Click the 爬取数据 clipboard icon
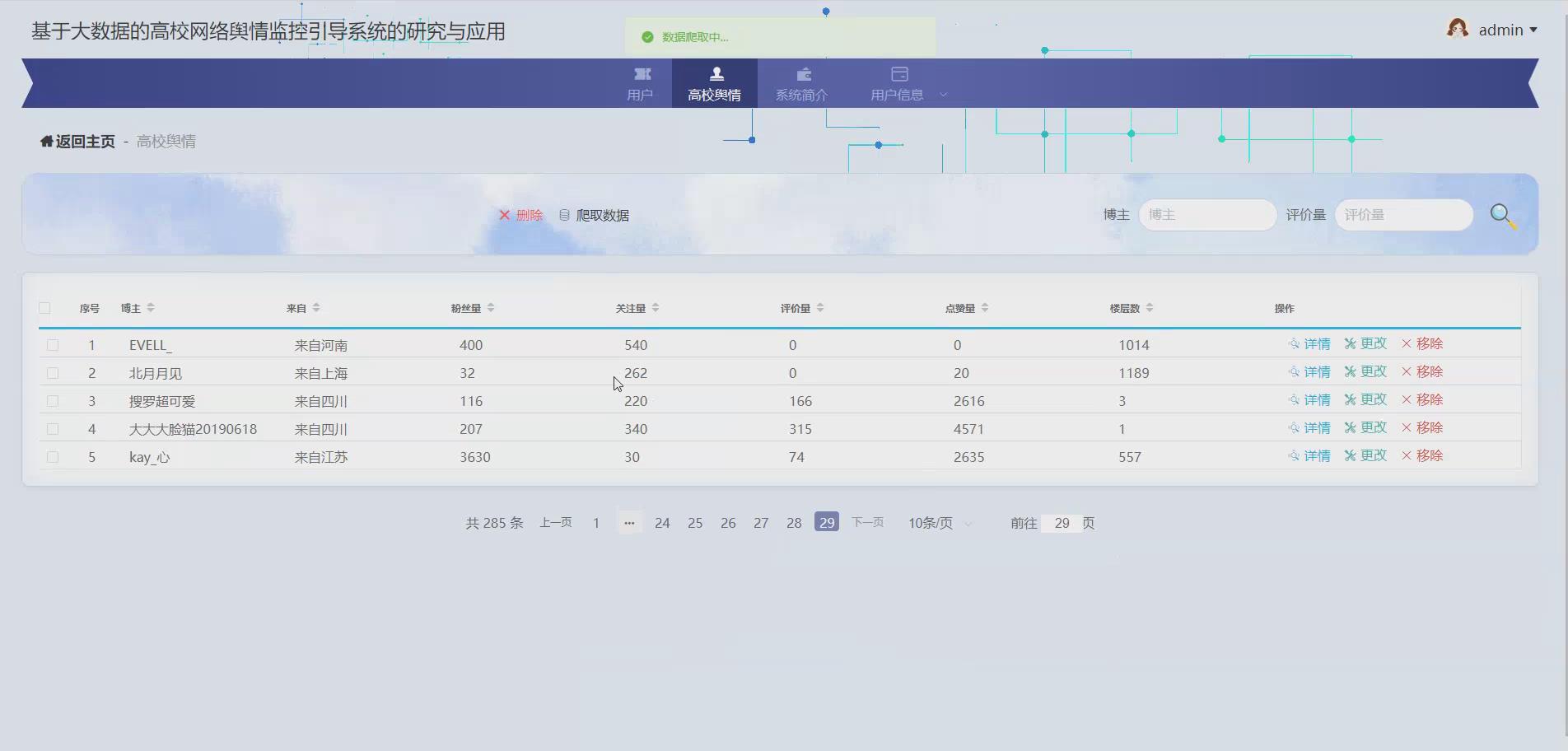This screenshot has width=1568, height=751. (564, 215)
